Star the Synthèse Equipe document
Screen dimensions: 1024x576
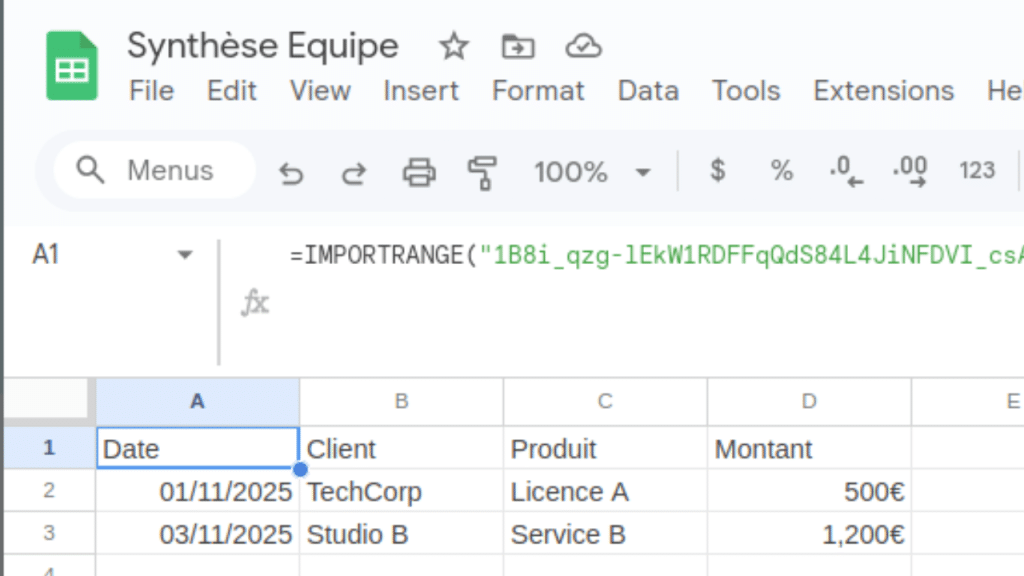pos(453,46)
